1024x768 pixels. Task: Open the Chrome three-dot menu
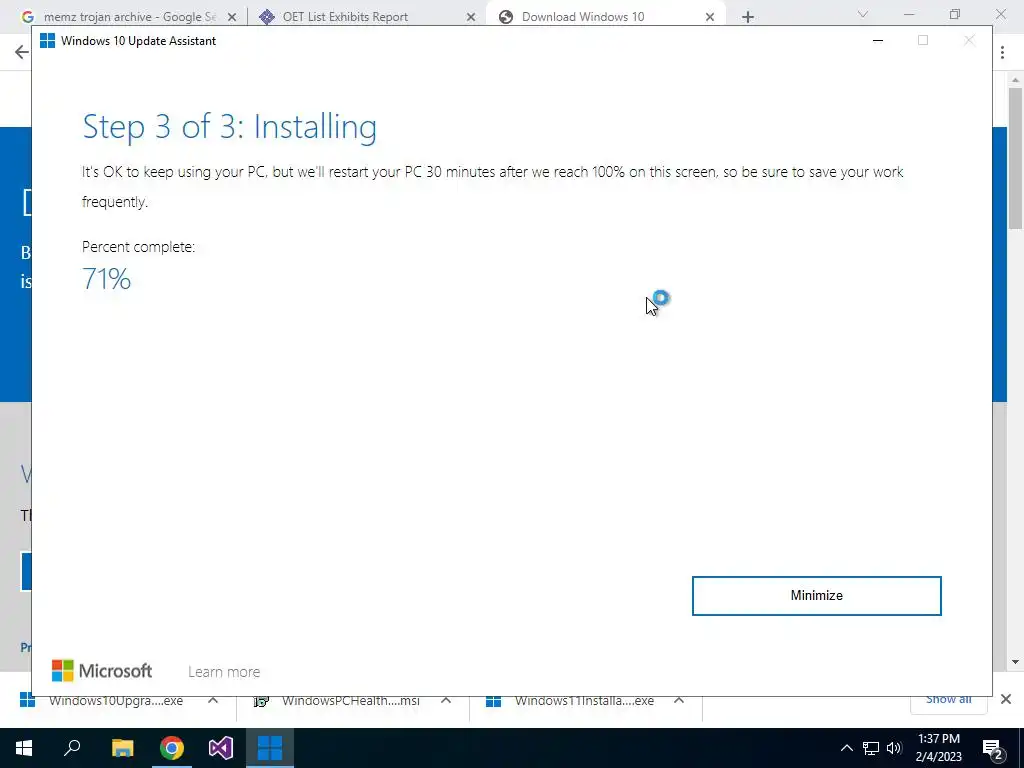1002,52
